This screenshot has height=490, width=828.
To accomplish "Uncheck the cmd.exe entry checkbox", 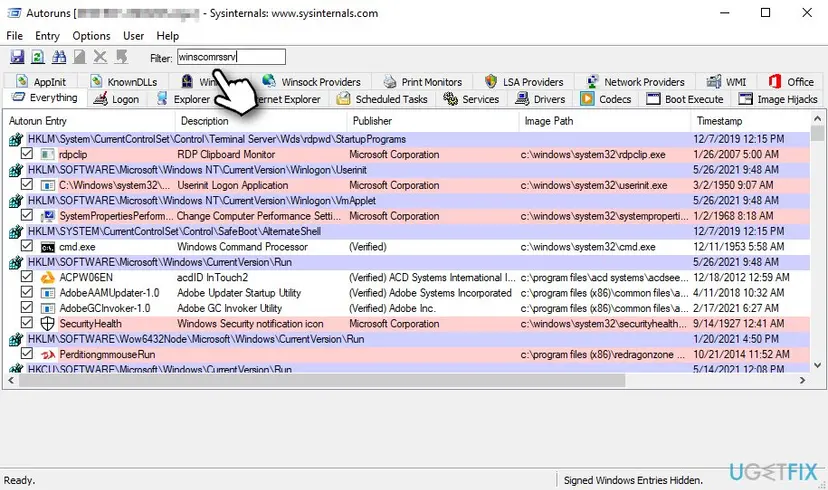I will tap(27, 246).
